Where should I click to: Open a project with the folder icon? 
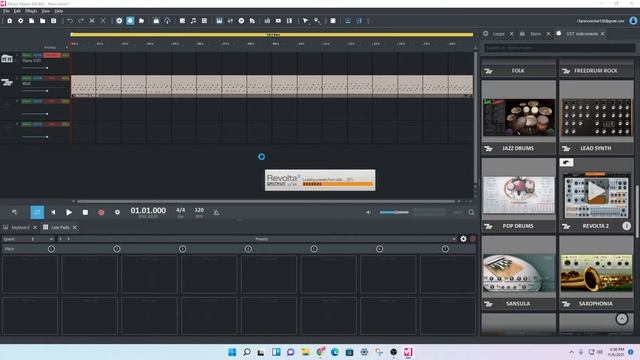click(42, 21)
